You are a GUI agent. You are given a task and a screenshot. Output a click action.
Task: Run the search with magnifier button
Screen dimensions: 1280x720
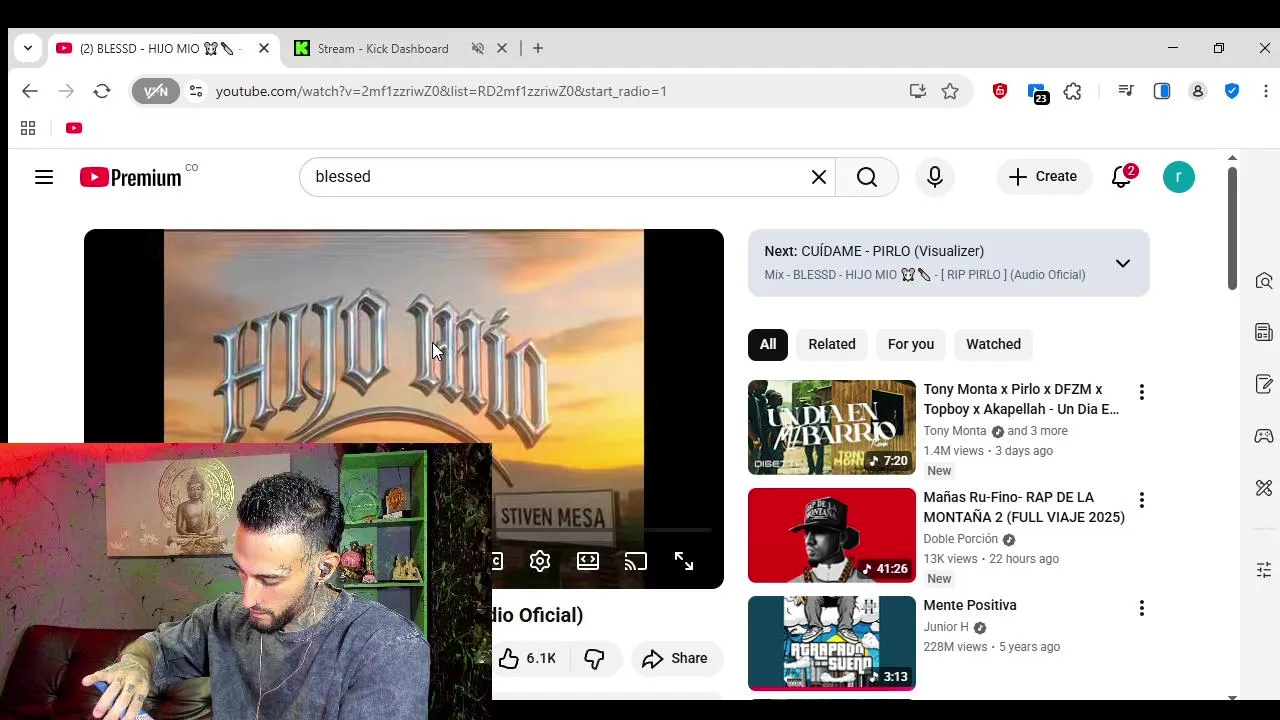[867, 177]
